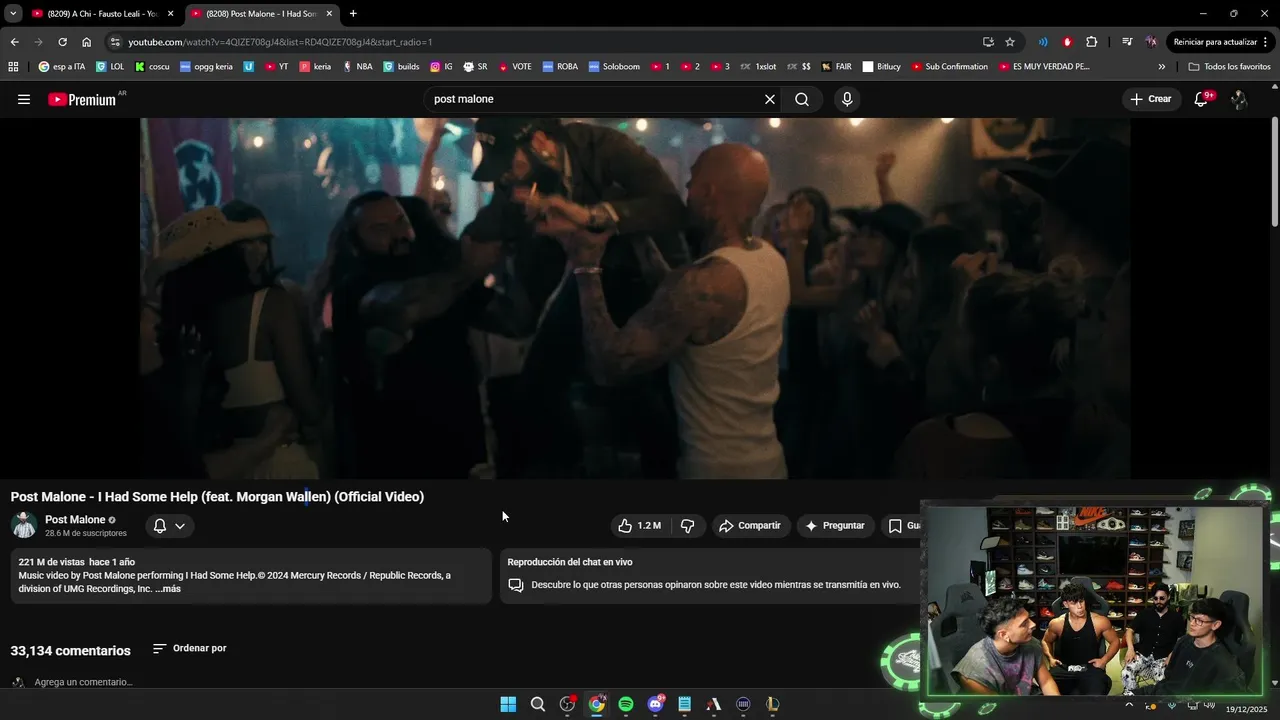
Task: Reload the current page
Action: click(x=62, y=42)
